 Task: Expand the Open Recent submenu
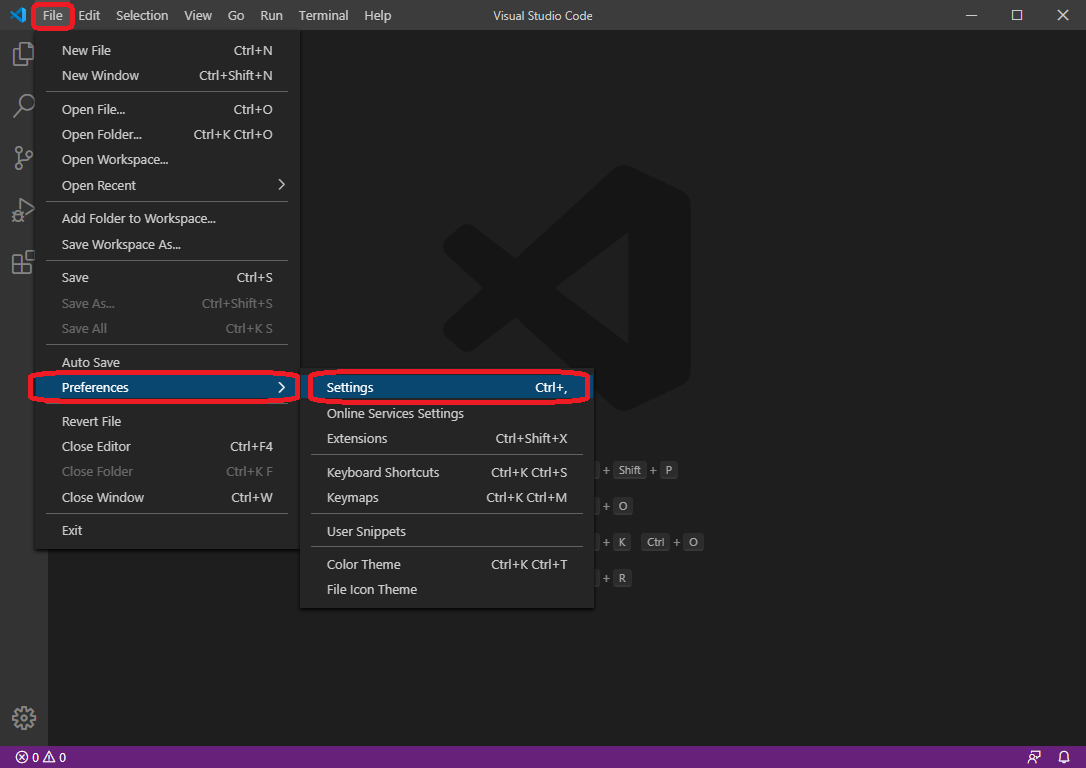(167, 185)
